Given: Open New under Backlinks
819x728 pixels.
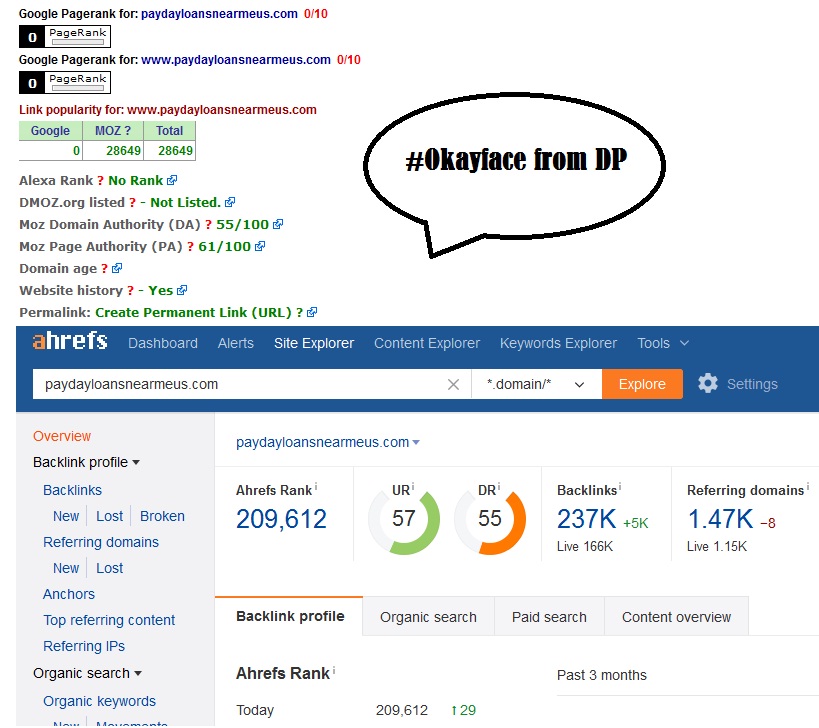Looking at the screenshot, I should tap(66, 516).
